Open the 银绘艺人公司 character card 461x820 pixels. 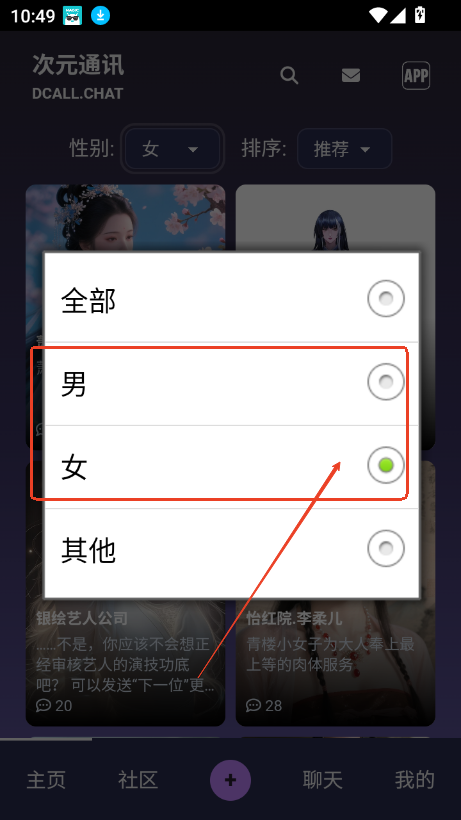pyautogui.click(x=125, y=662)
